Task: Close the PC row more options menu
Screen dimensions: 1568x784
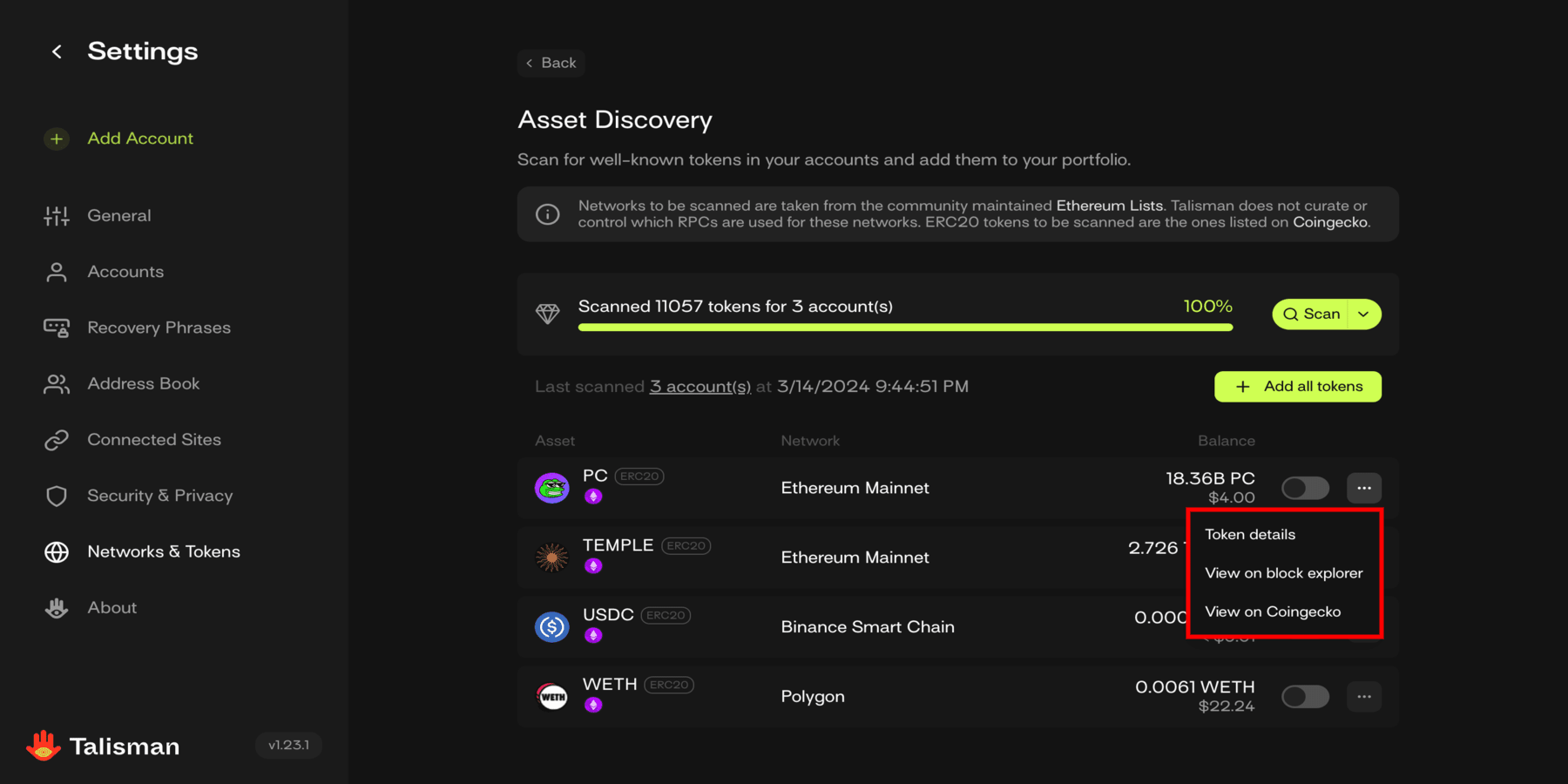Action: pyautogui.click(x=1364, y=488)
